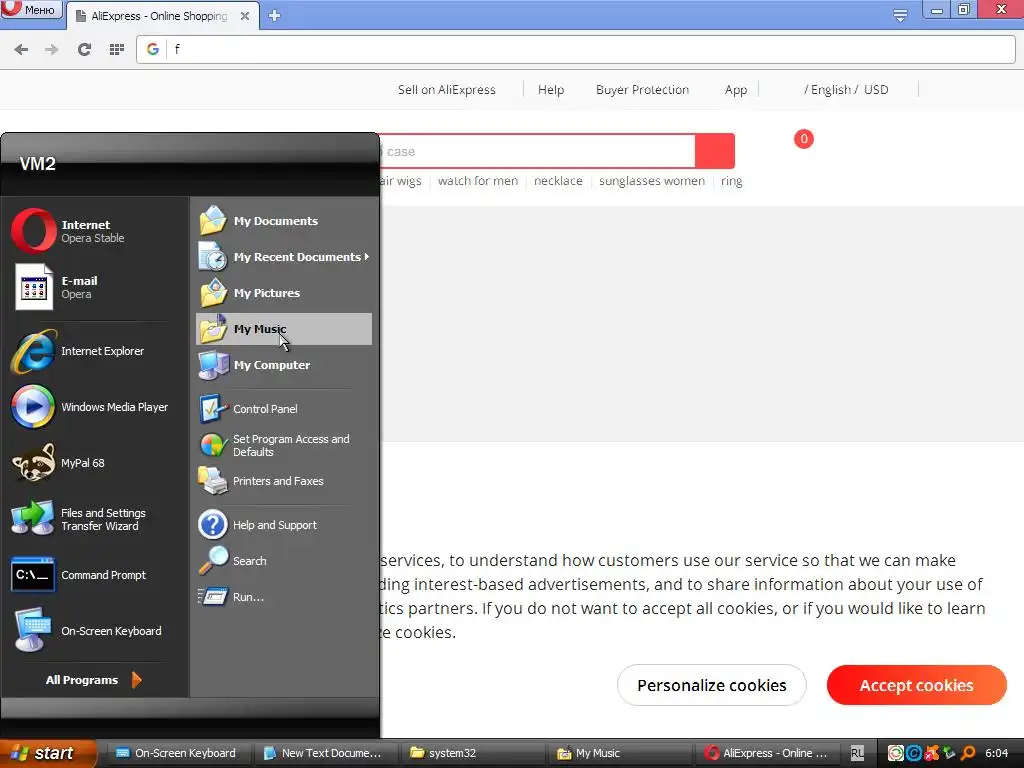
Task: Go back in browser history
Action: click(21, 49)
